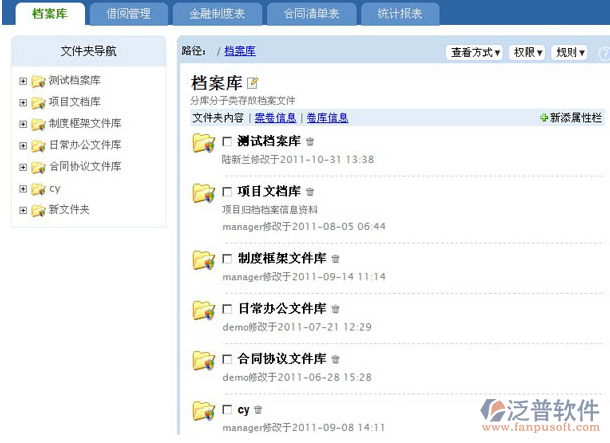Tick the 合同协议文件库 checkbox
This screenshot has height=443, width=610.
227,359
